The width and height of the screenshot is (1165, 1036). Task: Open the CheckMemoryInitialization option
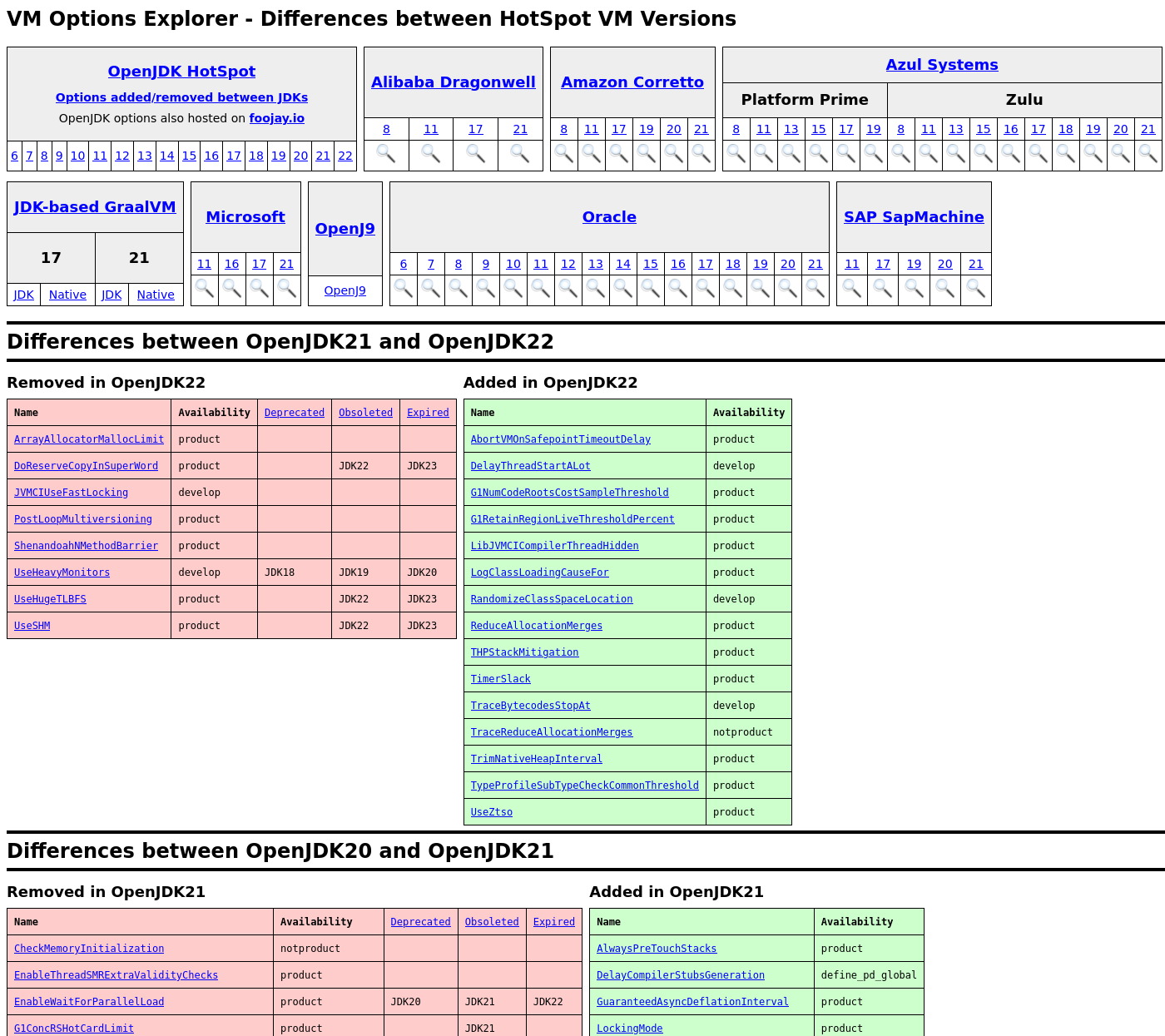[x=89, y=949]
